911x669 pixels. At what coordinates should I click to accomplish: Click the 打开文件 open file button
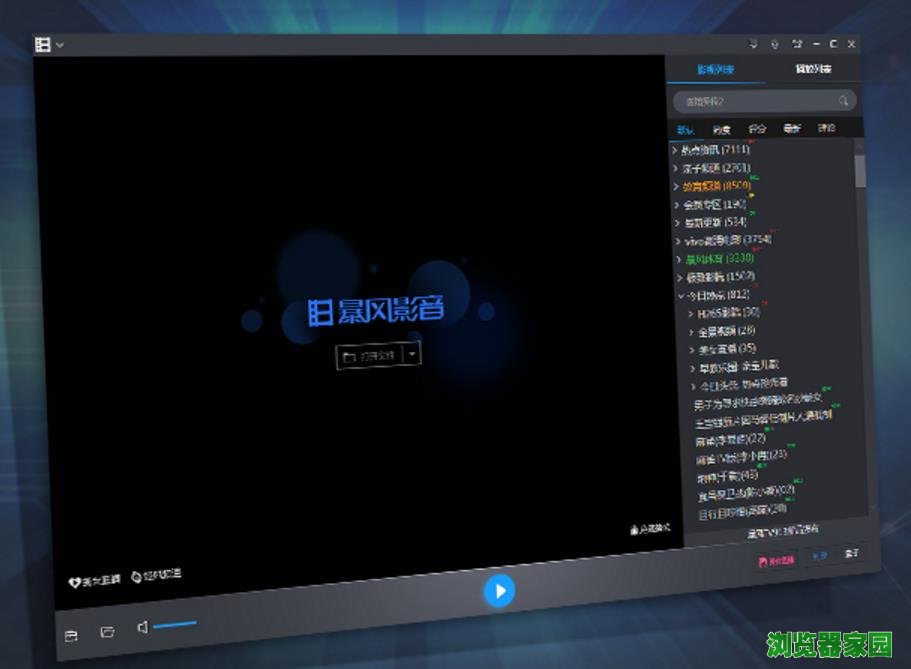(x=370, y=356)
